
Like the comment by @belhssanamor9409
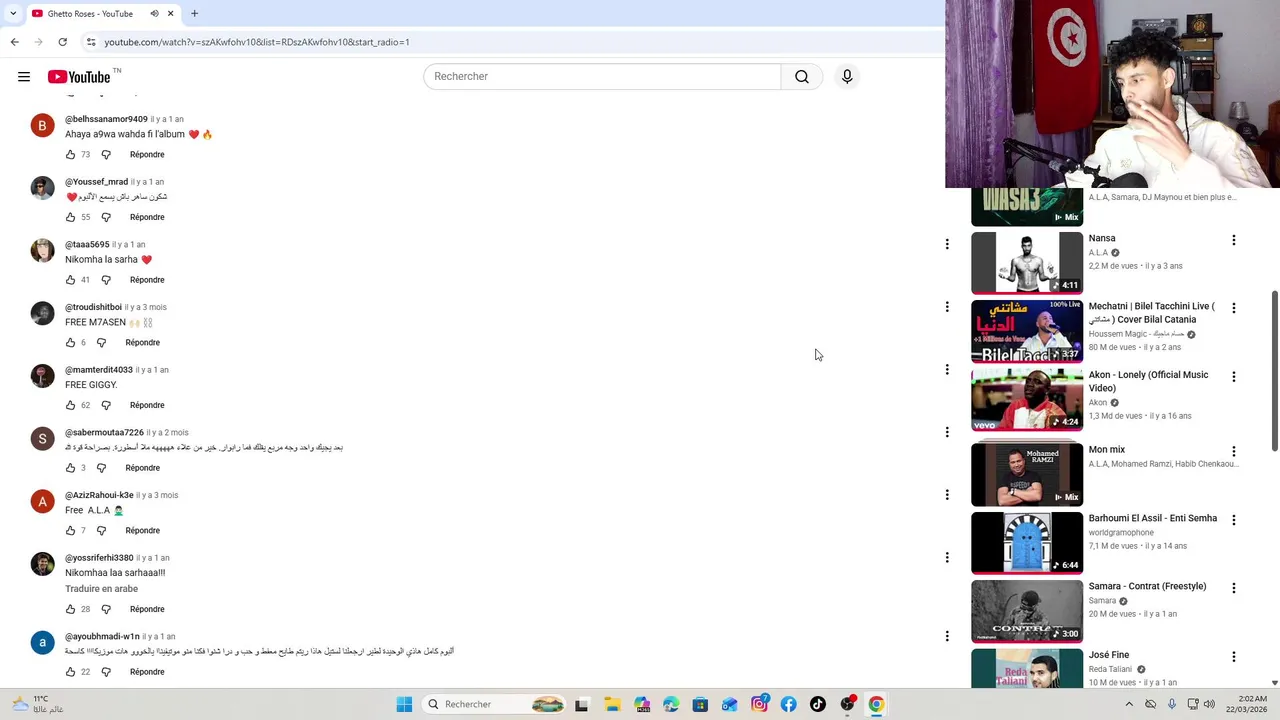(70, 155)
